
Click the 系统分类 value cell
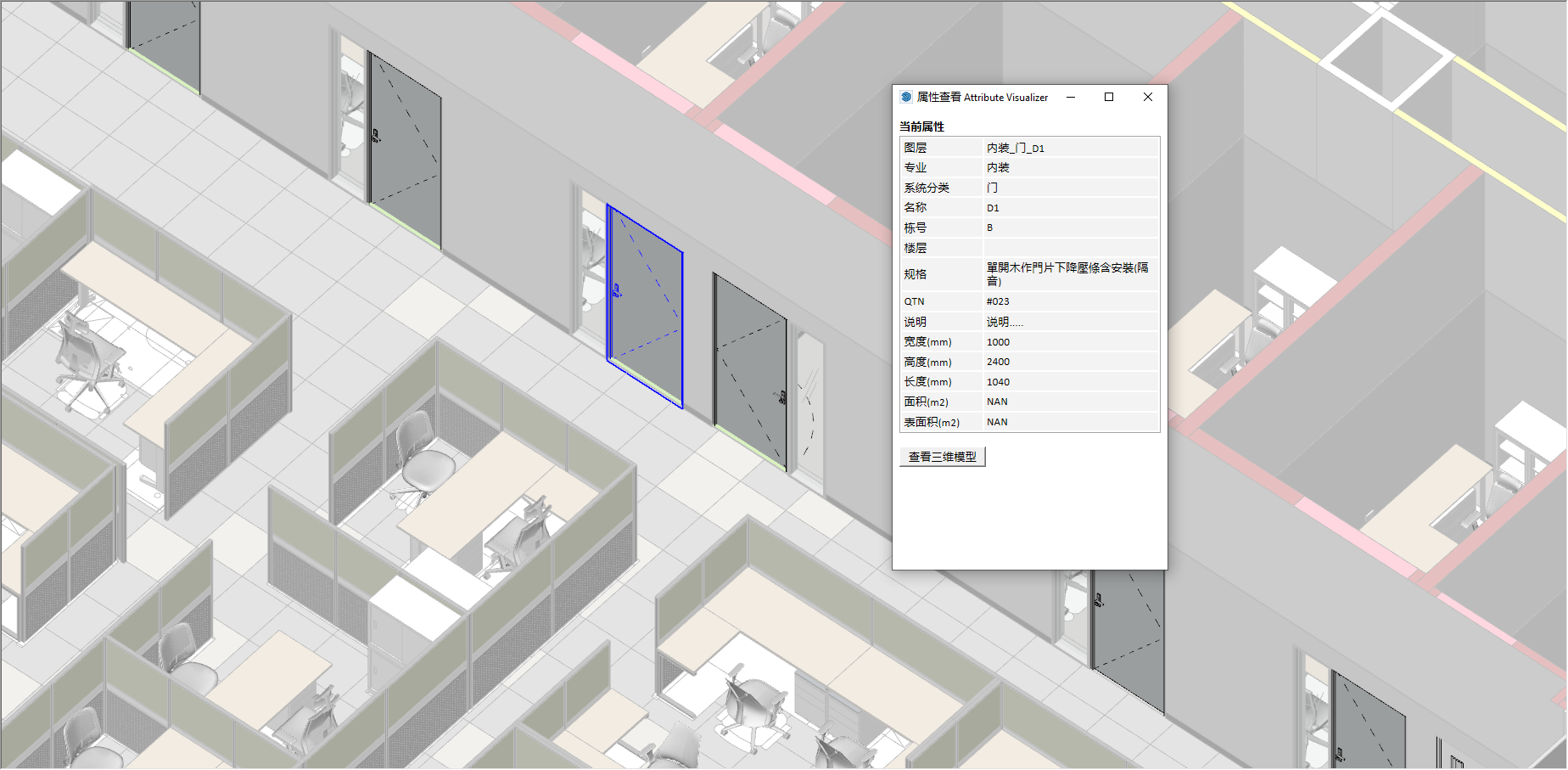1070,188
